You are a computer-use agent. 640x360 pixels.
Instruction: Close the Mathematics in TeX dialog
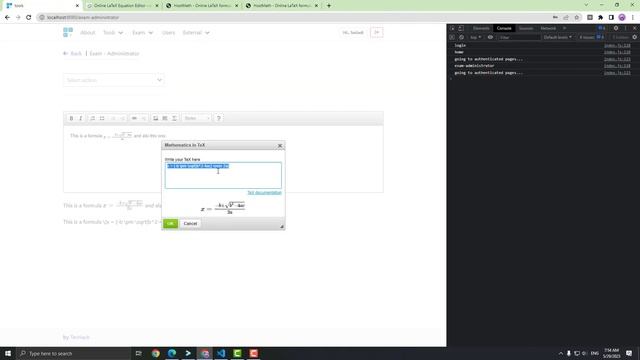[280, 146]
